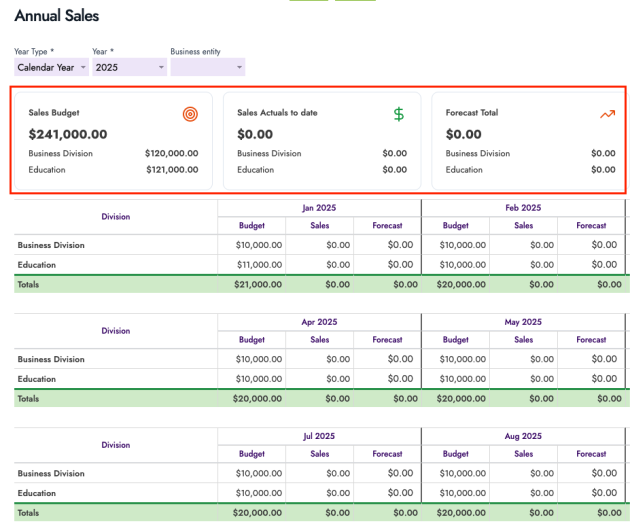
Task: Click the Annual Sales page heading
Action: pyautogui.click(x=57, y=16)
